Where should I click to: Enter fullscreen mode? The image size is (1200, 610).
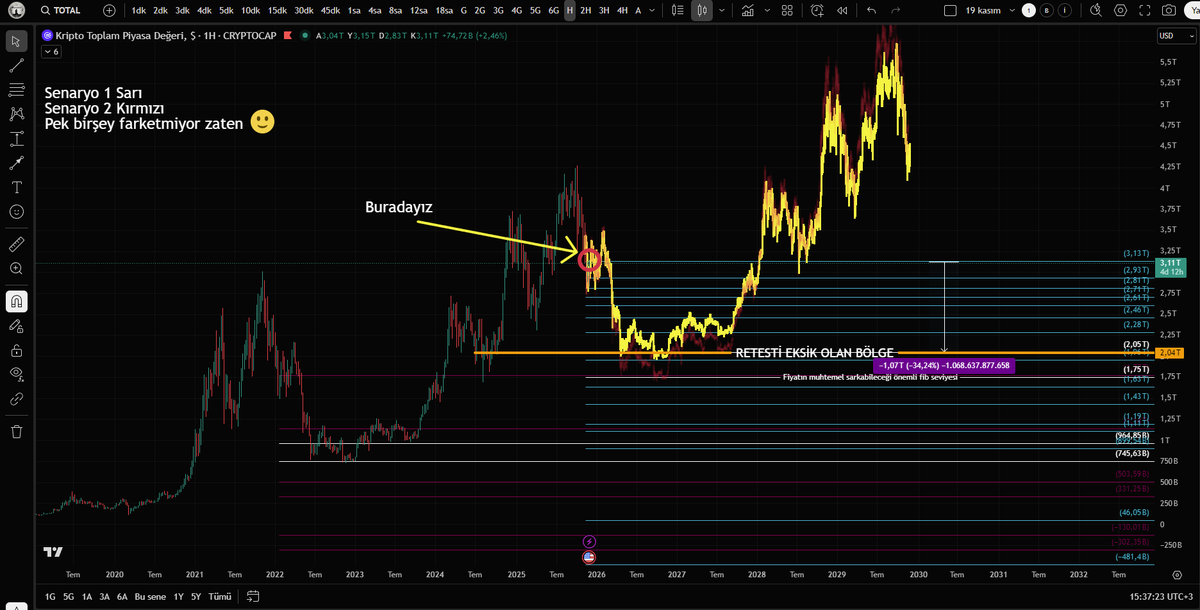click(x=1144, y=10)
